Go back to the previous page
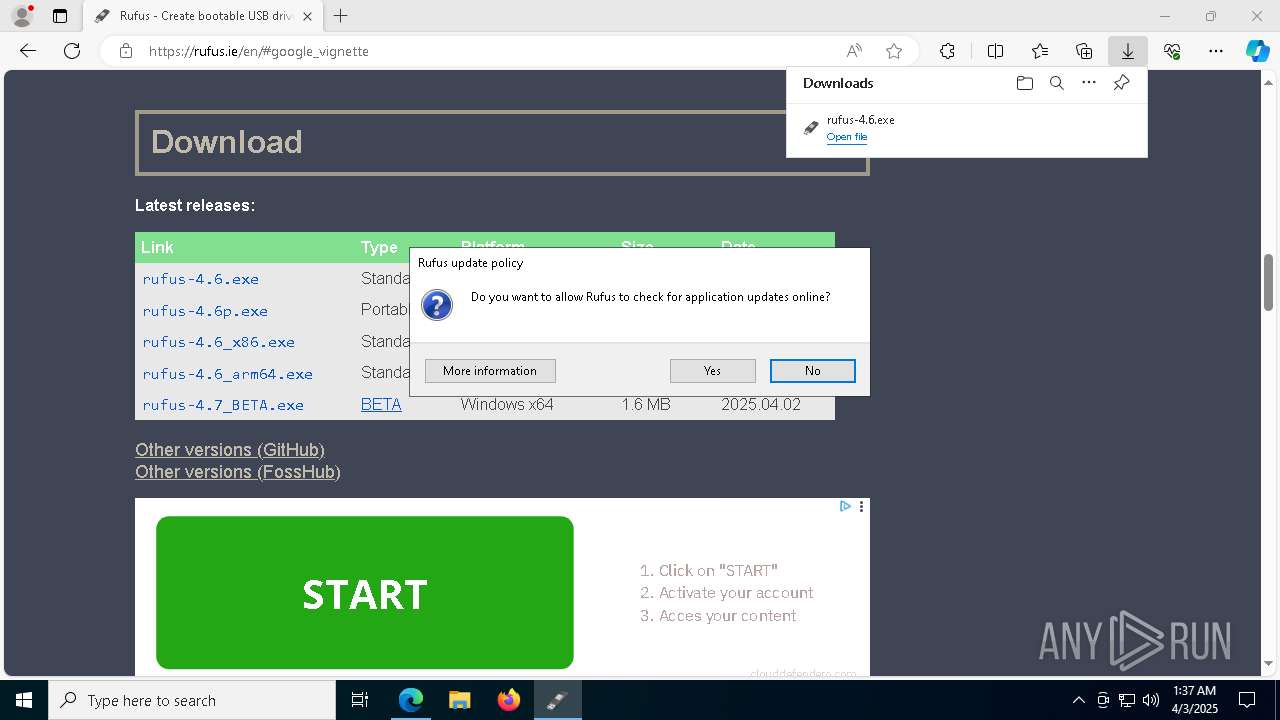 point(28,51)
